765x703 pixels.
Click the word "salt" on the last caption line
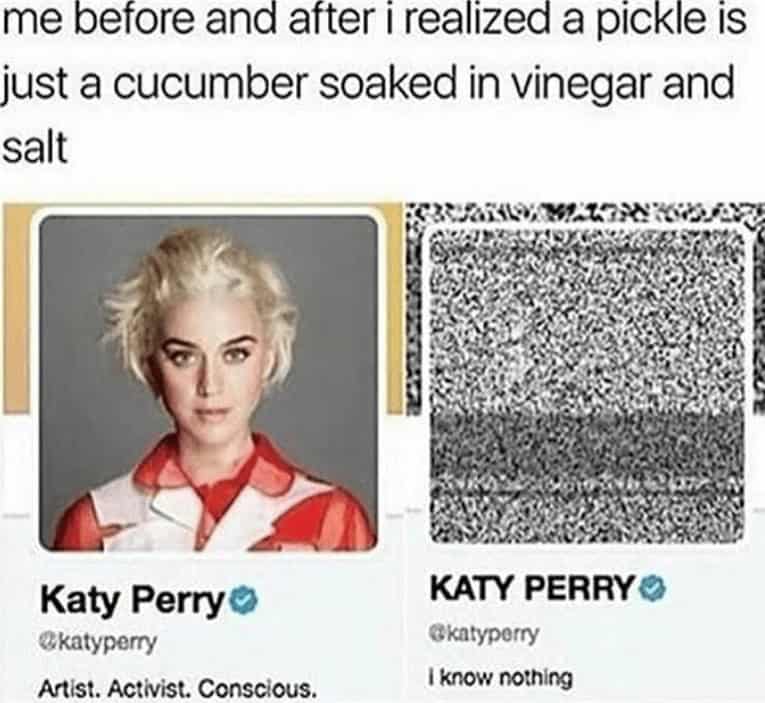[34, 148]
